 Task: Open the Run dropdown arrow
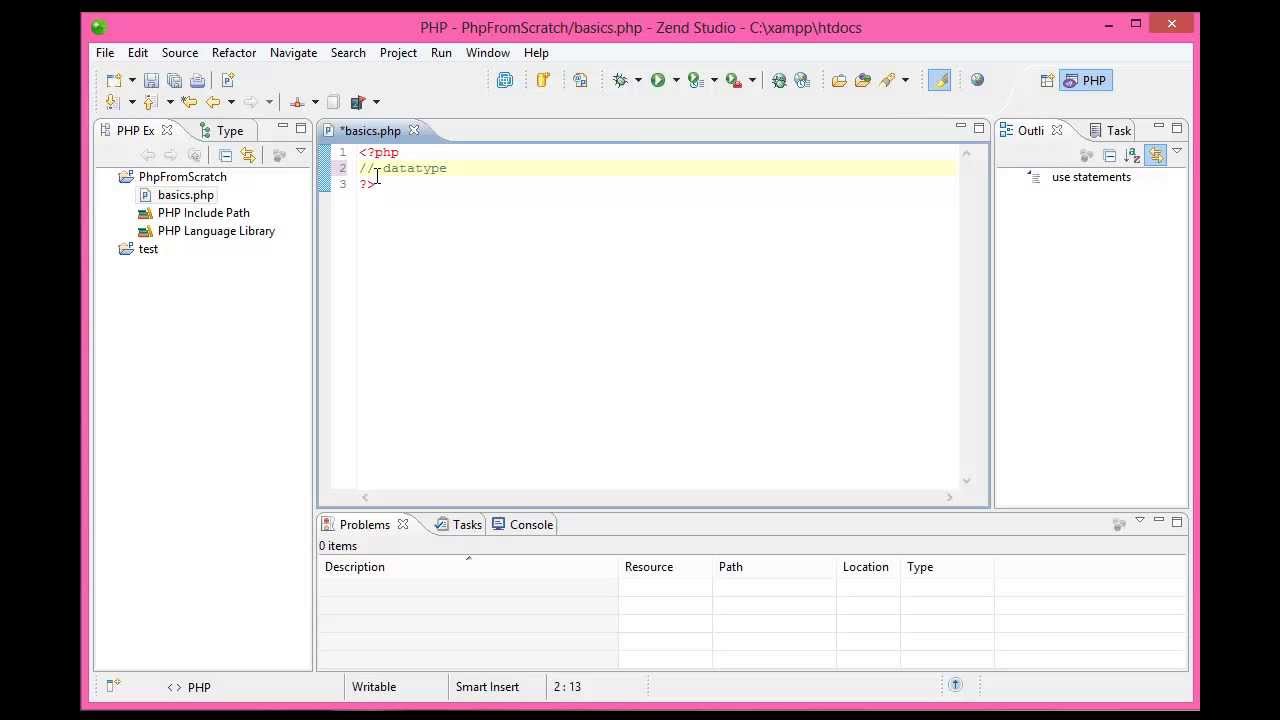(676, 81)
